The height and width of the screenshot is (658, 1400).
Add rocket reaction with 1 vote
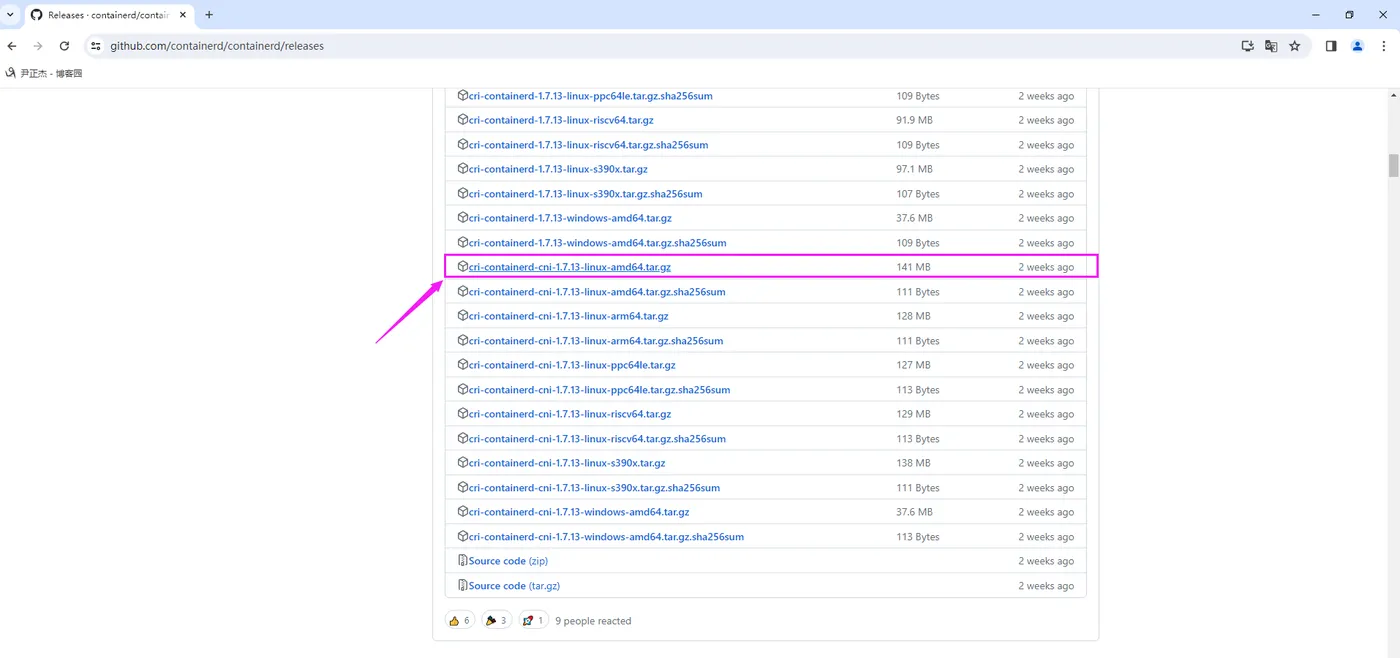click(533, 621)
